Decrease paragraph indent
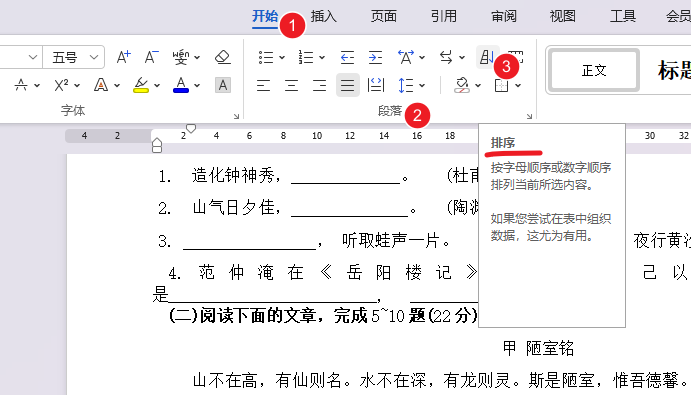Image resolution: width=691 pixels, height=395 pixels. point(347,57)
